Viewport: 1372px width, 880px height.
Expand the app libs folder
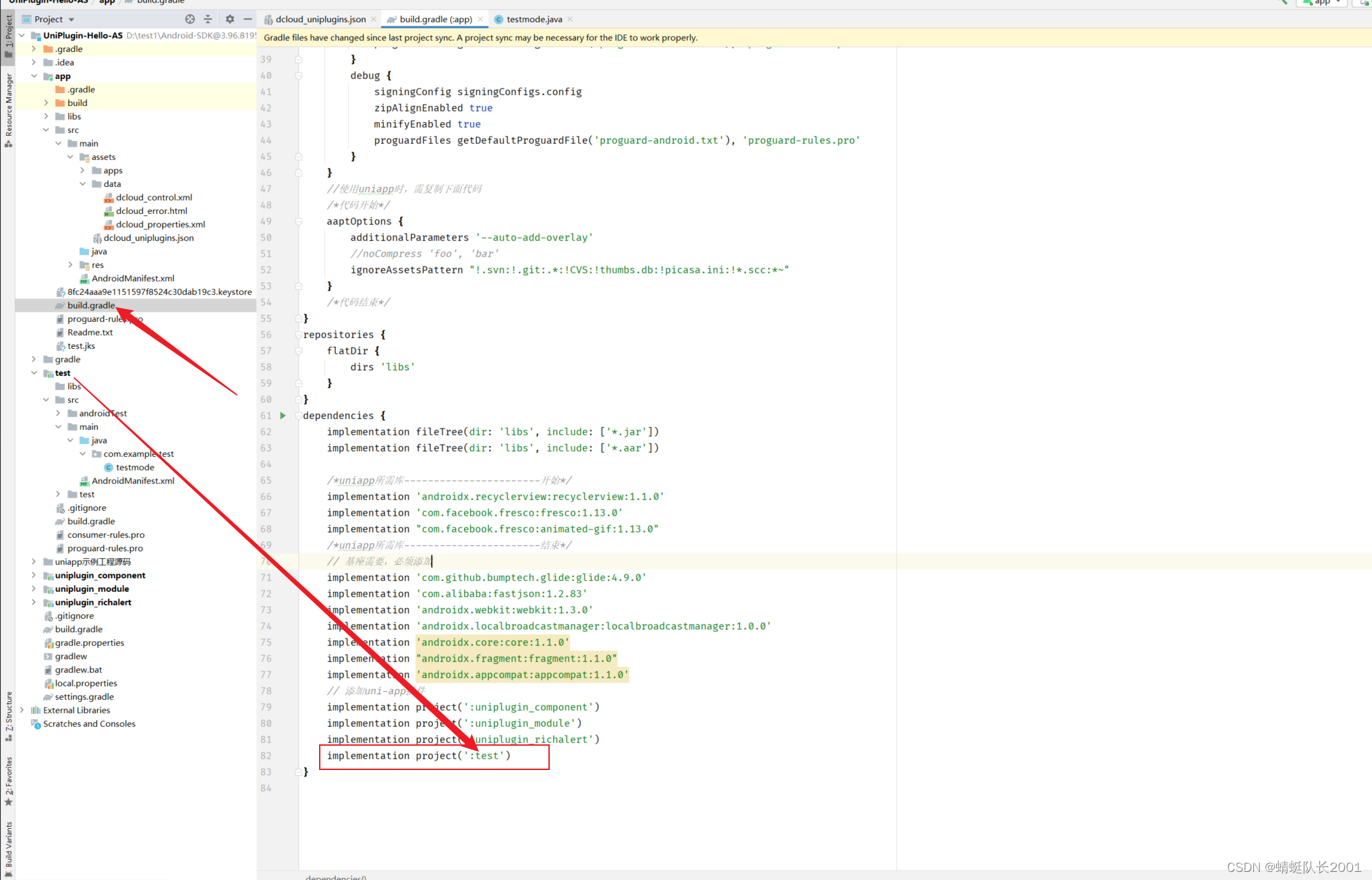point(46,116)
